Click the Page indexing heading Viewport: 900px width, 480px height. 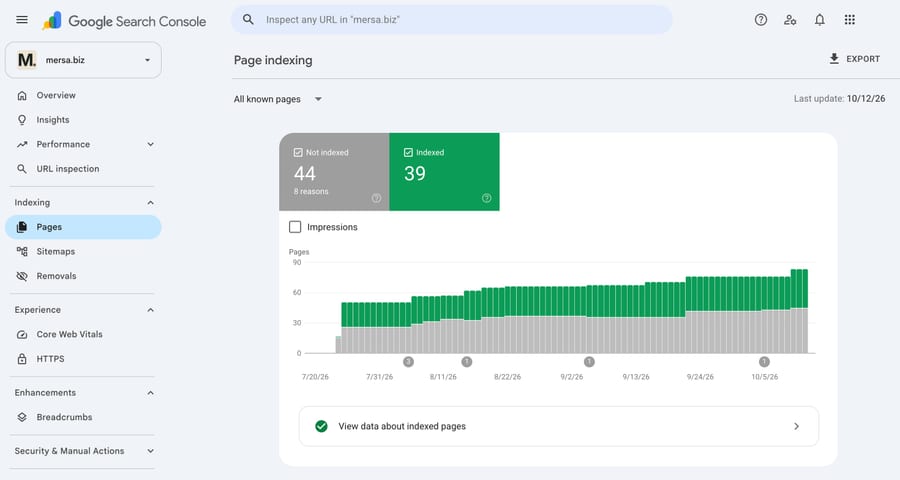click(x=273, y=60)
